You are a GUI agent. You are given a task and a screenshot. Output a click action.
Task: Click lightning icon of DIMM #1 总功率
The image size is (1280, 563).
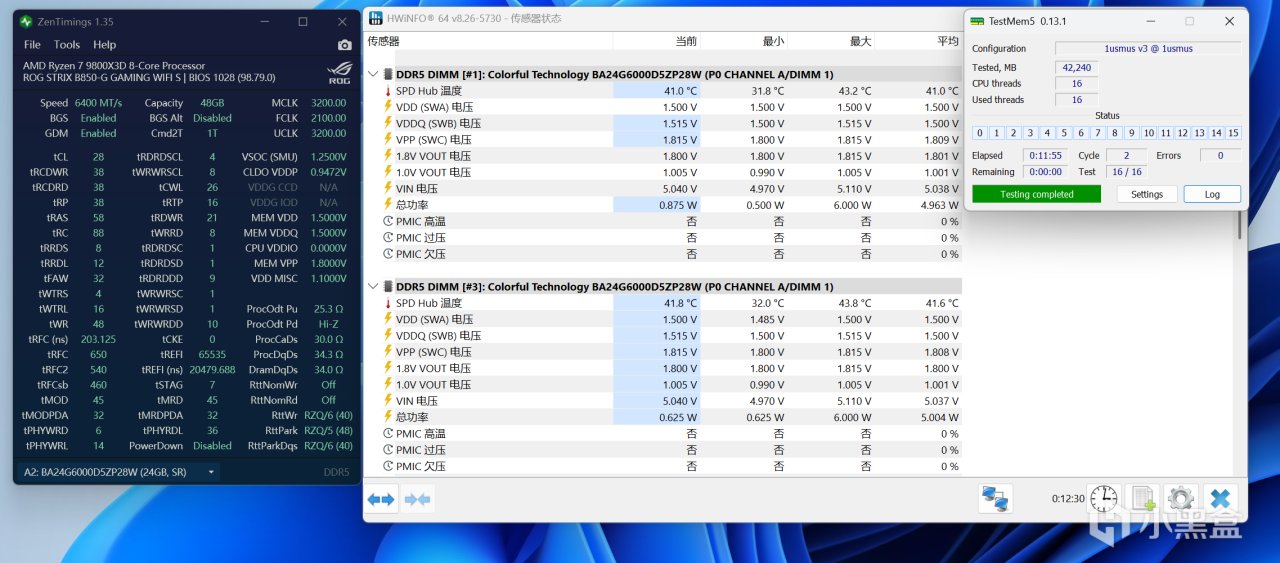(x=388, y=205)
